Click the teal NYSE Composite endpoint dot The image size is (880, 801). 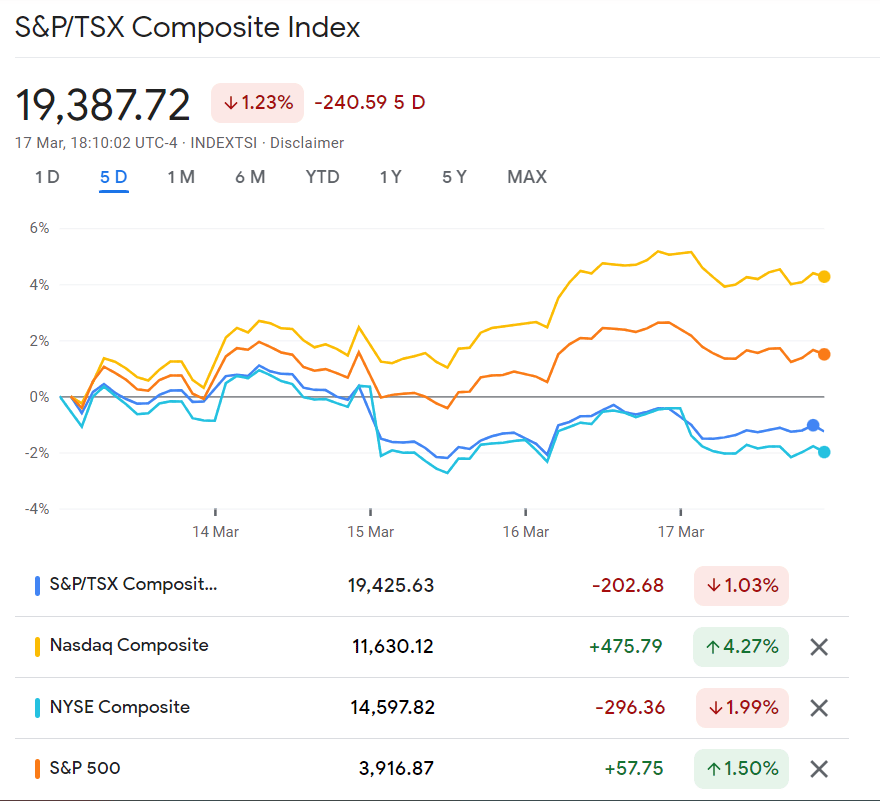(x=824, y=452)
